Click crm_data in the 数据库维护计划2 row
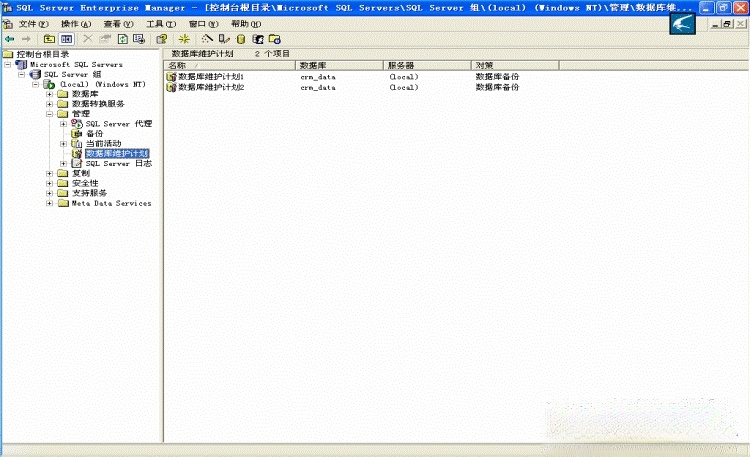The width and height of the screenshot is (750, 457). (318, 88)
